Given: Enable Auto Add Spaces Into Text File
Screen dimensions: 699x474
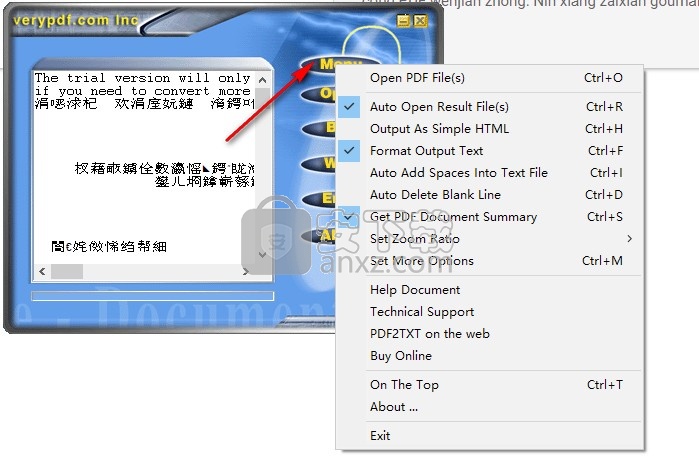Looking at the screenshot, I should point(489,173).
